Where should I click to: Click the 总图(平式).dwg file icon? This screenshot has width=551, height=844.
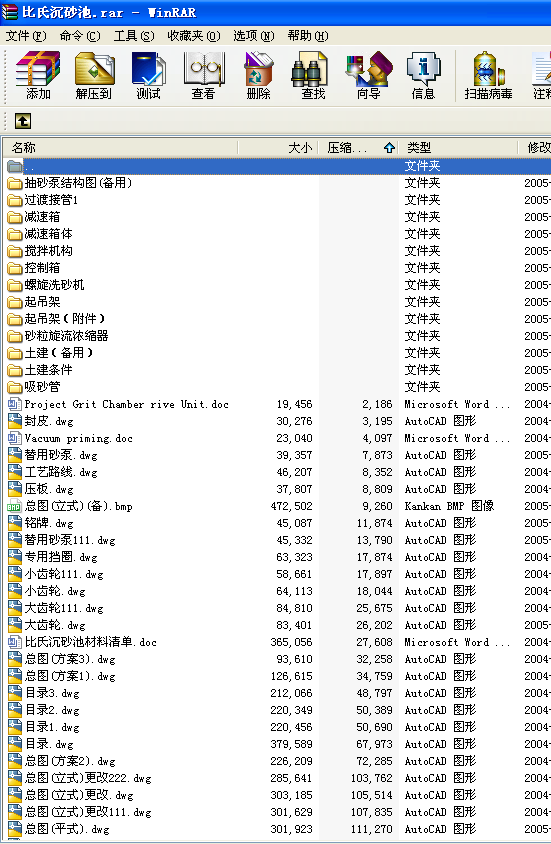(x=15, y=829)
